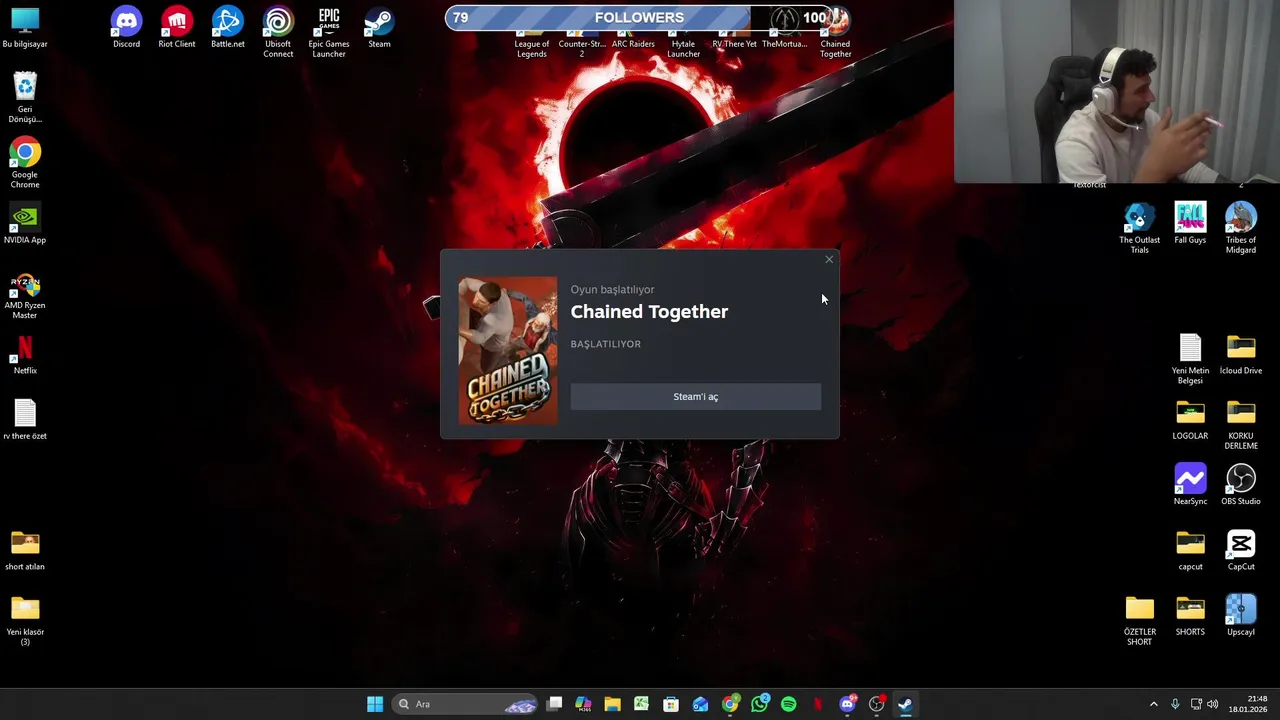Click the Chained Together desktop shortcut label
This screenshot has width=1280, height=720.
tap(836, 49)
